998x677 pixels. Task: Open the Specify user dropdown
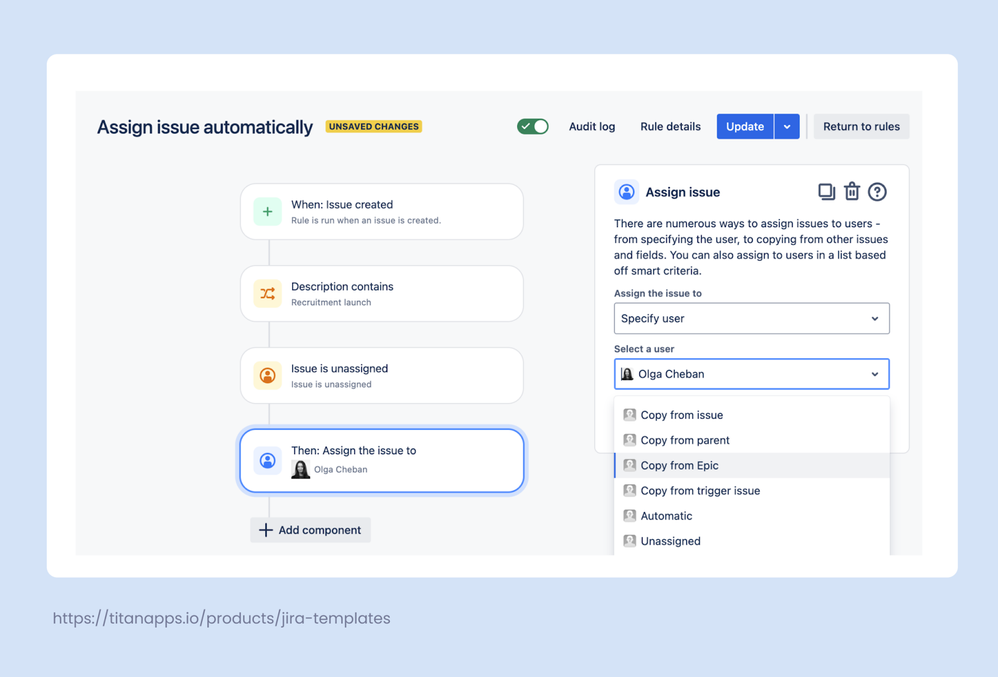pos(752,318)
